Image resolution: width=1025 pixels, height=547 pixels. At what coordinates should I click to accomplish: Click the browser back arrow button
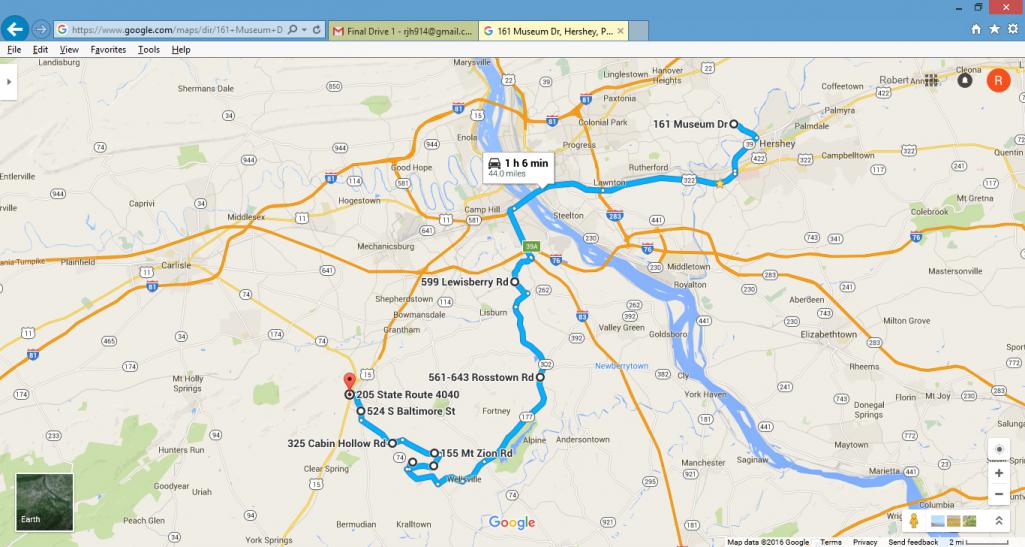[14, 29]
